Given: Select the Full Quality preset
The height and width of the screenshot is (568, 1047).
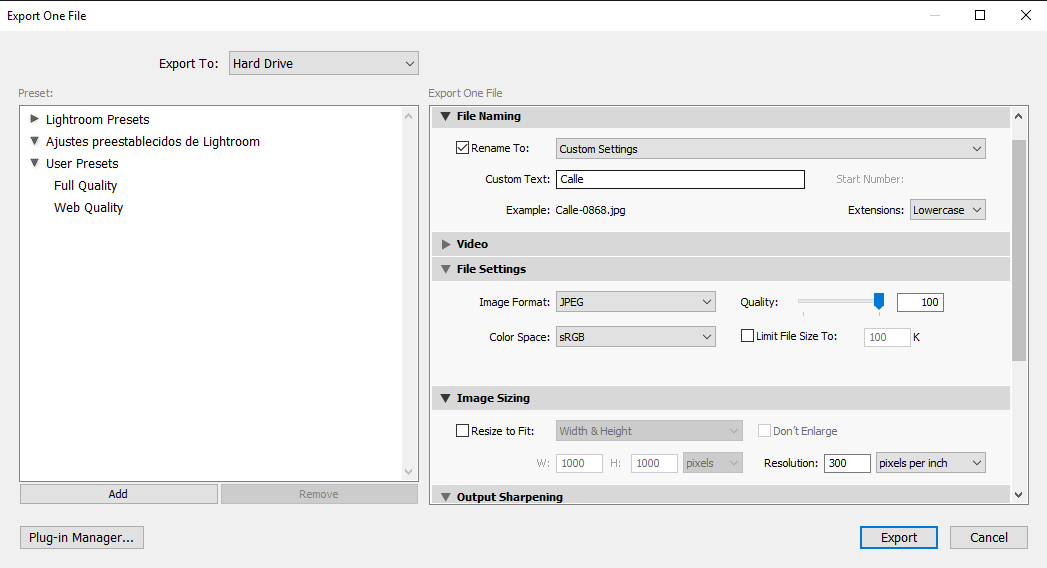Looking at the screenshot, I should click(85, 186).
